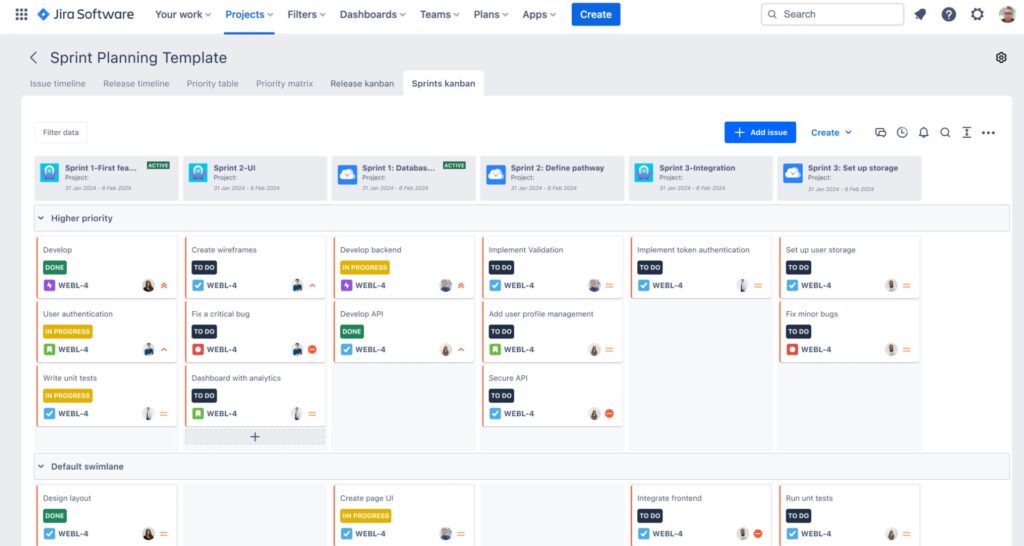Click the board settings gear beside title
Image resolution: width=1024 pixels, height=546 pixels.
coord(1000,57)
